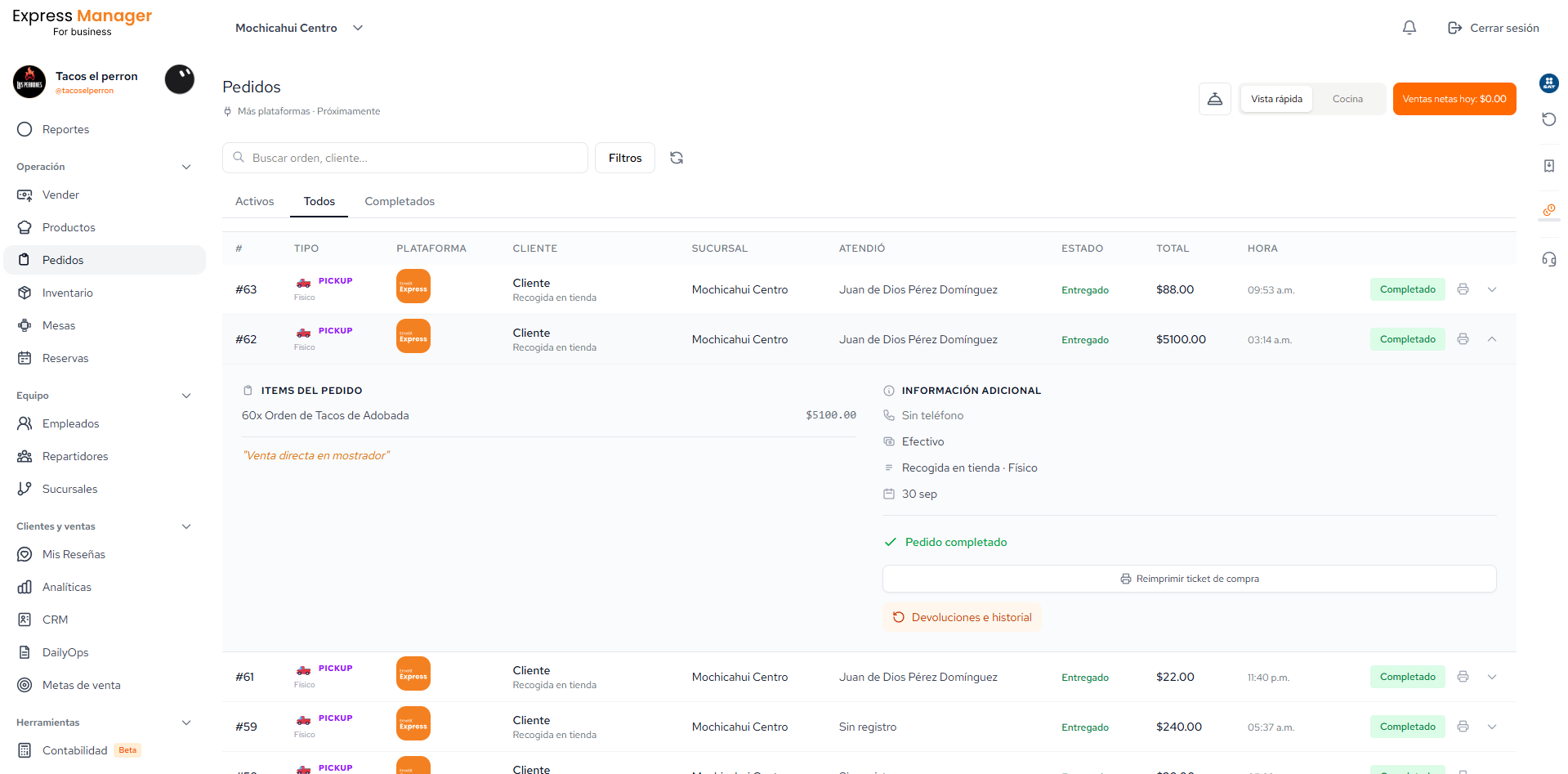Collapse the Operación sidebar section
This screenshot has height=774, width=1568.
pyautogui.click(x=186, y=167)
